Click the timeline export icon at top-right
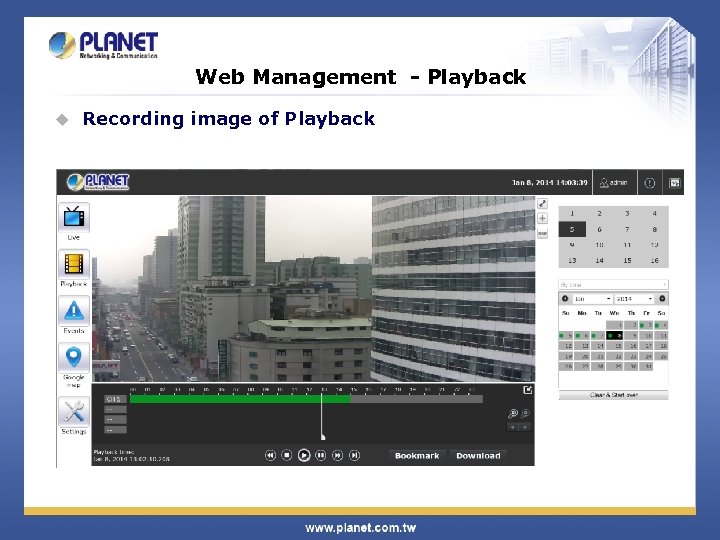 click(x=528, y=390)
